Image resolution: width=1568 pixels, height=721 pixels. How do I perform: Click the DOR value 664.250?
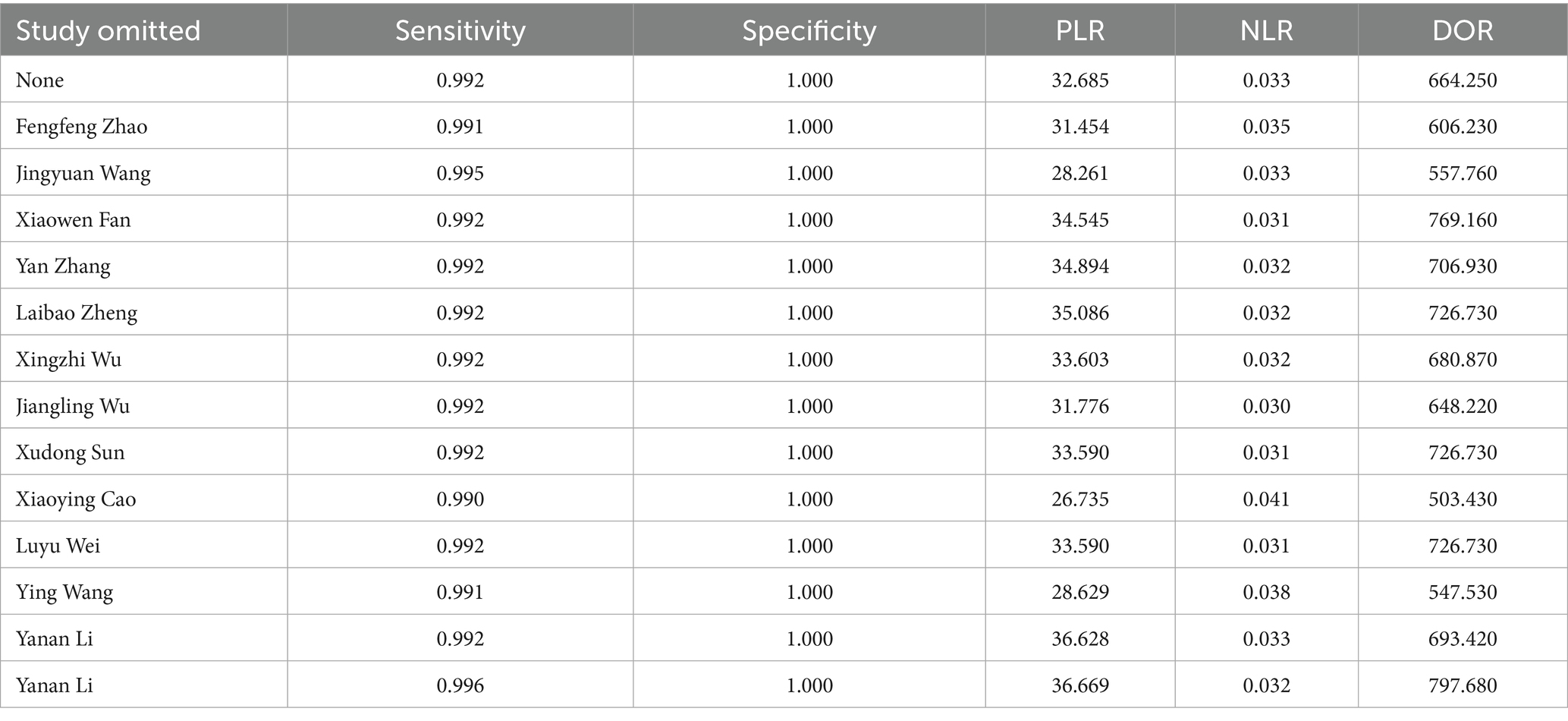[1462, 80]
